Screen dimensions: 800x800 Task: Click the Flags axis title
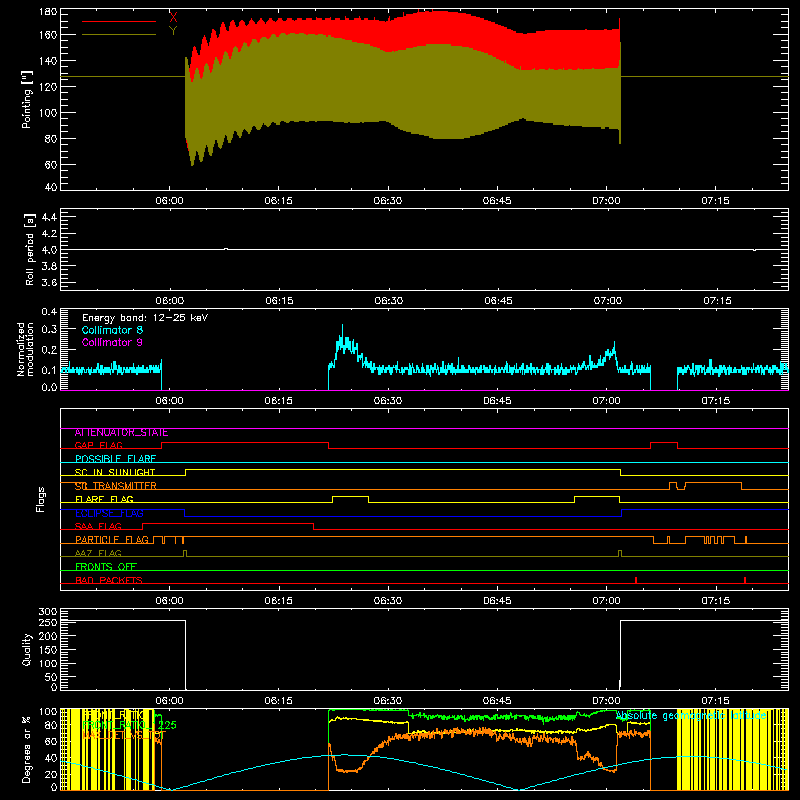tap(41, 499)
